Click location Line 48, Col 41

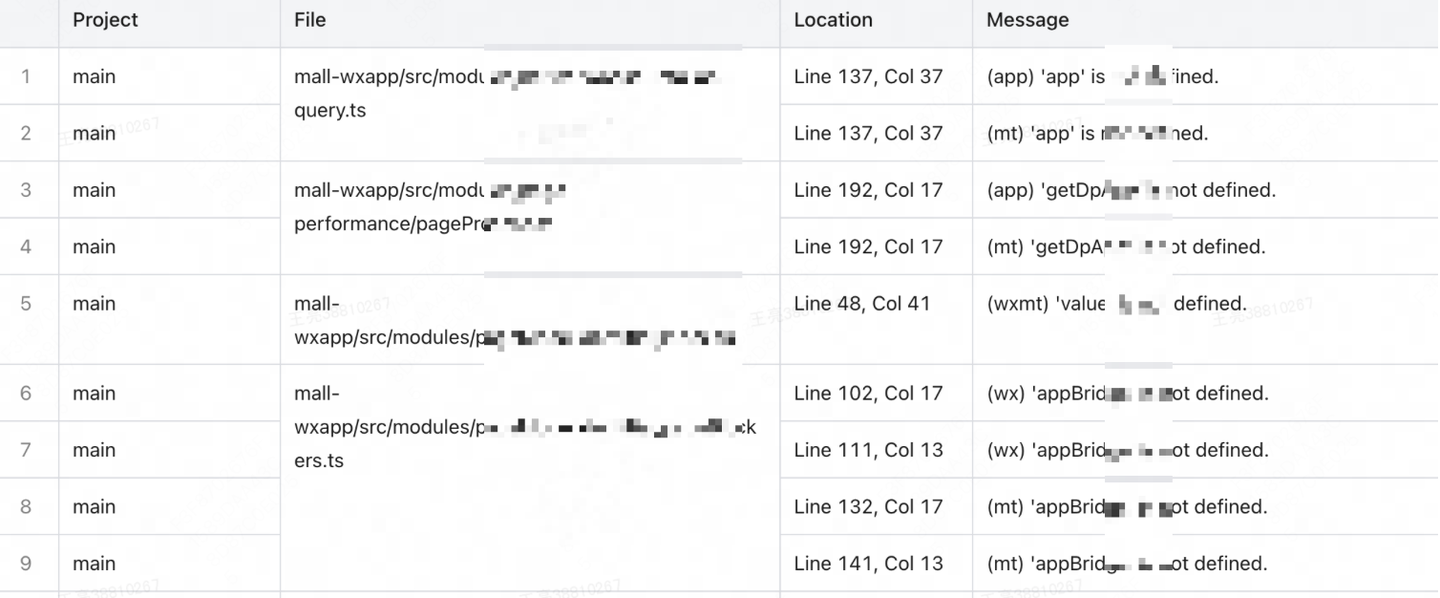click(862, 304)
